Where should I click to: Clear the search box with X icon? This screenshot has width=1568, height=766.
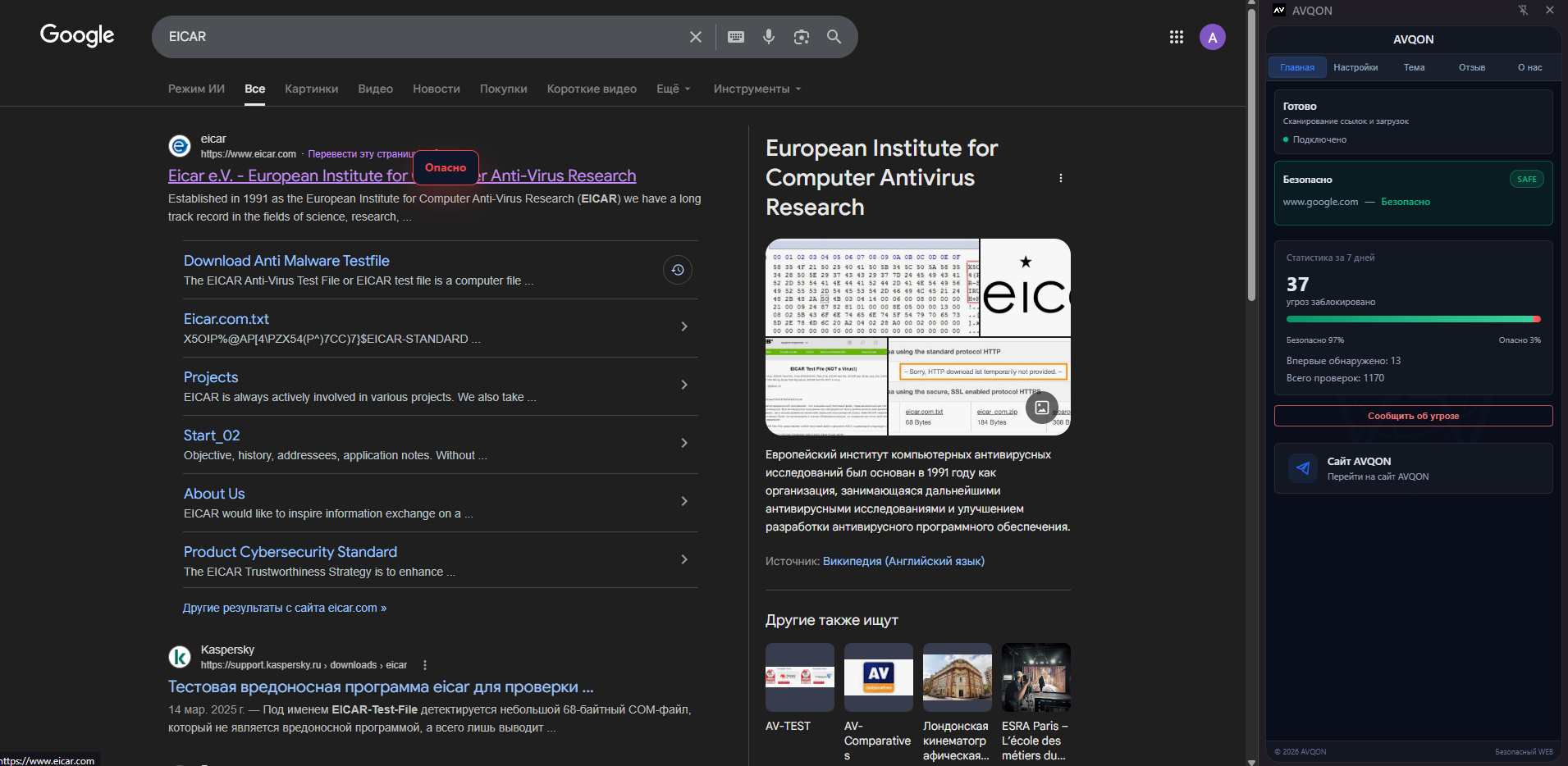[695, 37]
